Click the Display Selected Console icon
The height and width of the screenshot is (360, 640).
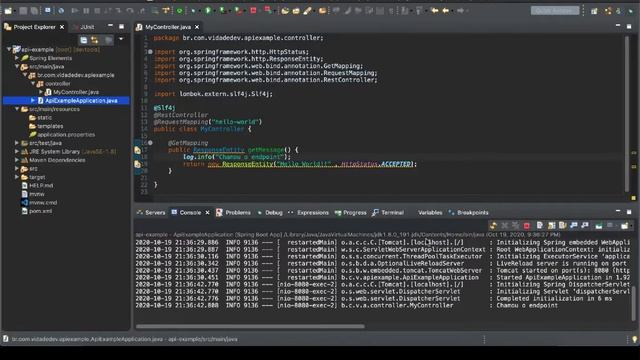(610, 225)
